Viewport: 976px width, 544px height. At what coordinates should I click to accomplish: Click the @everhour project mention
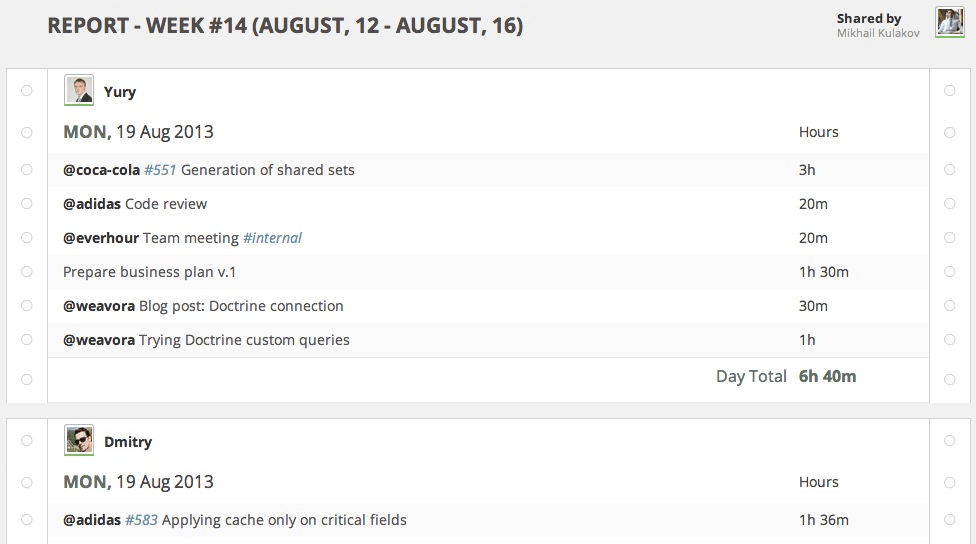click(x=101, y=238)
